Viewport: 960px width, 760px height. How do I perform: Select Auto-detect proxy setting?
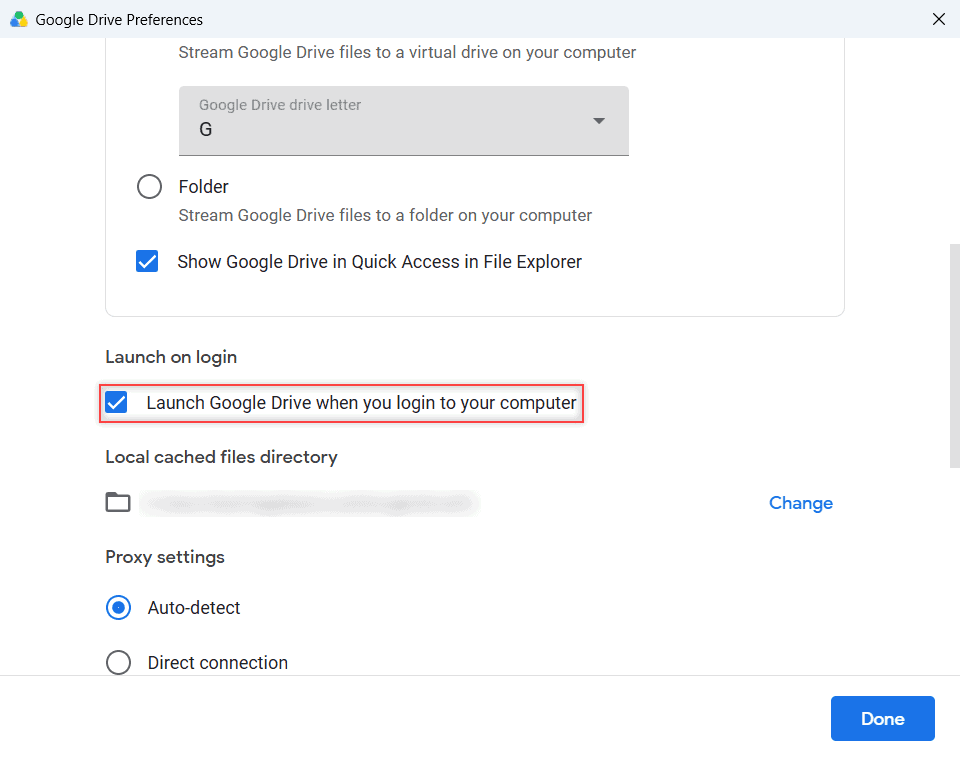coord(118,608)
